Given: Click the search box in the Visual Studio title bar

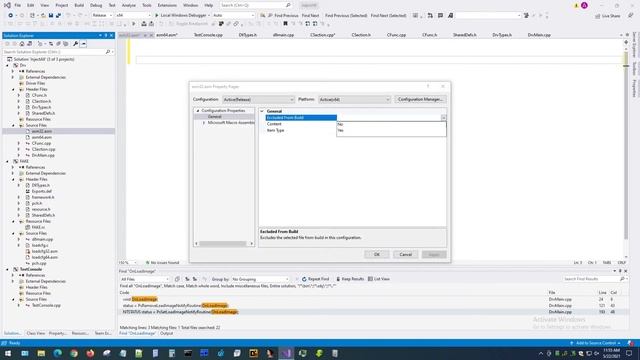Looking at the screenshot, I should (x=256, y=5).
